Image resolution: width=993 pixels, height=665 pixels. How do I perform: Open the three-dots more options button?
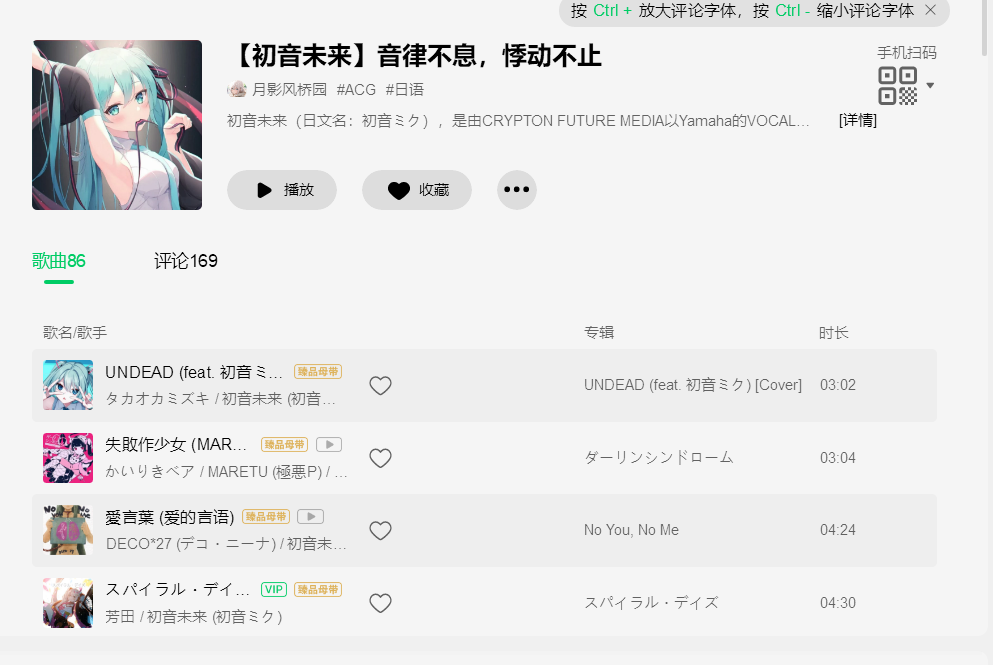click(x=517, y=189)
